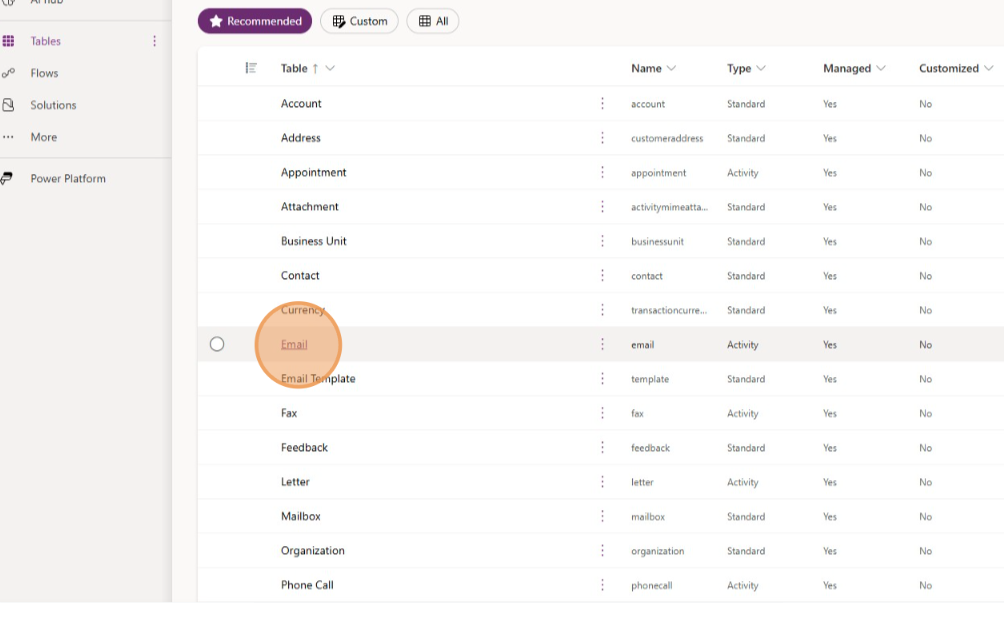Open the Customized column dropdown chevron
1004x620 pixels.
[x=989, y=68]
